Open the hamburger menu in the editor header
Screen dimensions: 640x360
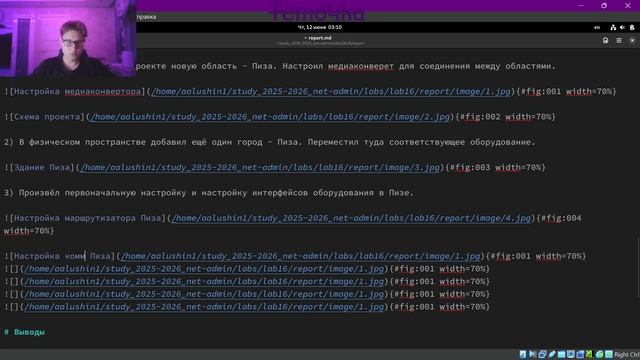[619, 40]
